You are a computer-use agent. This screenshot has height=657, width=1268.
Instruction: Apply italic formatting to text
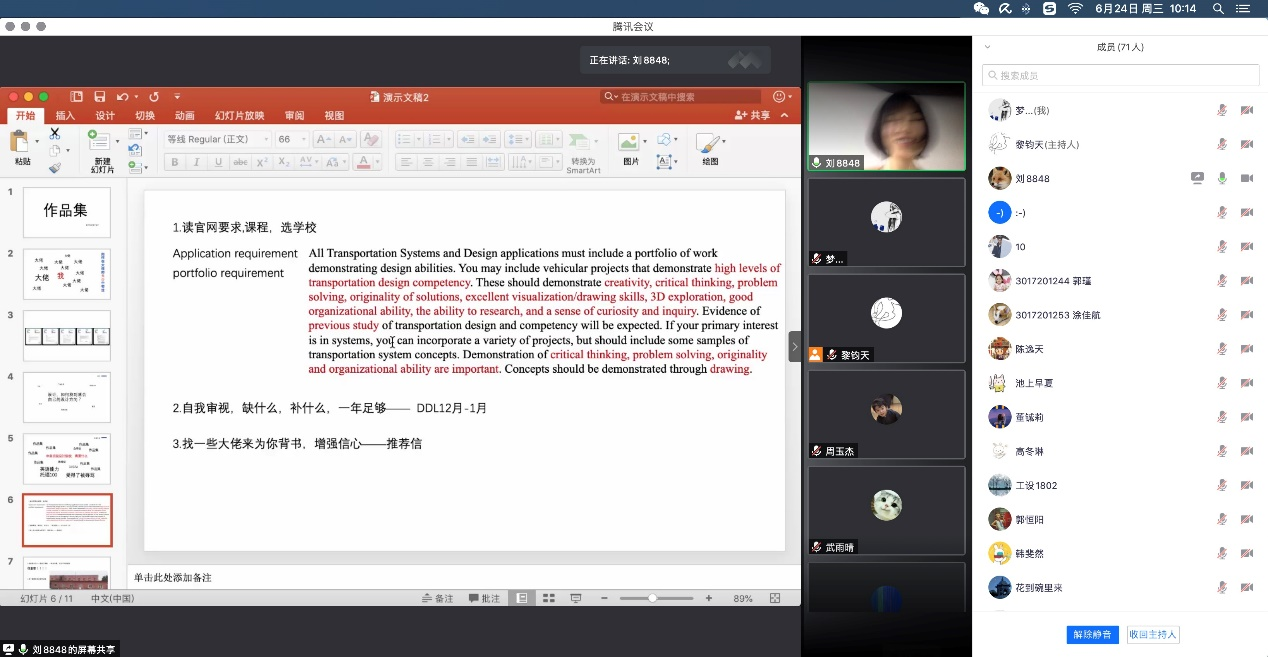pos(196,161)
